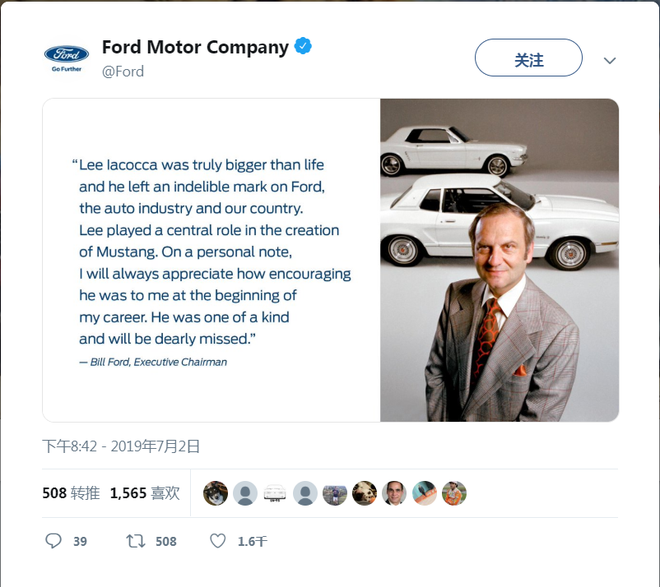Open the second gray default avatar
The image size is (660, 587).
point(305,493)
